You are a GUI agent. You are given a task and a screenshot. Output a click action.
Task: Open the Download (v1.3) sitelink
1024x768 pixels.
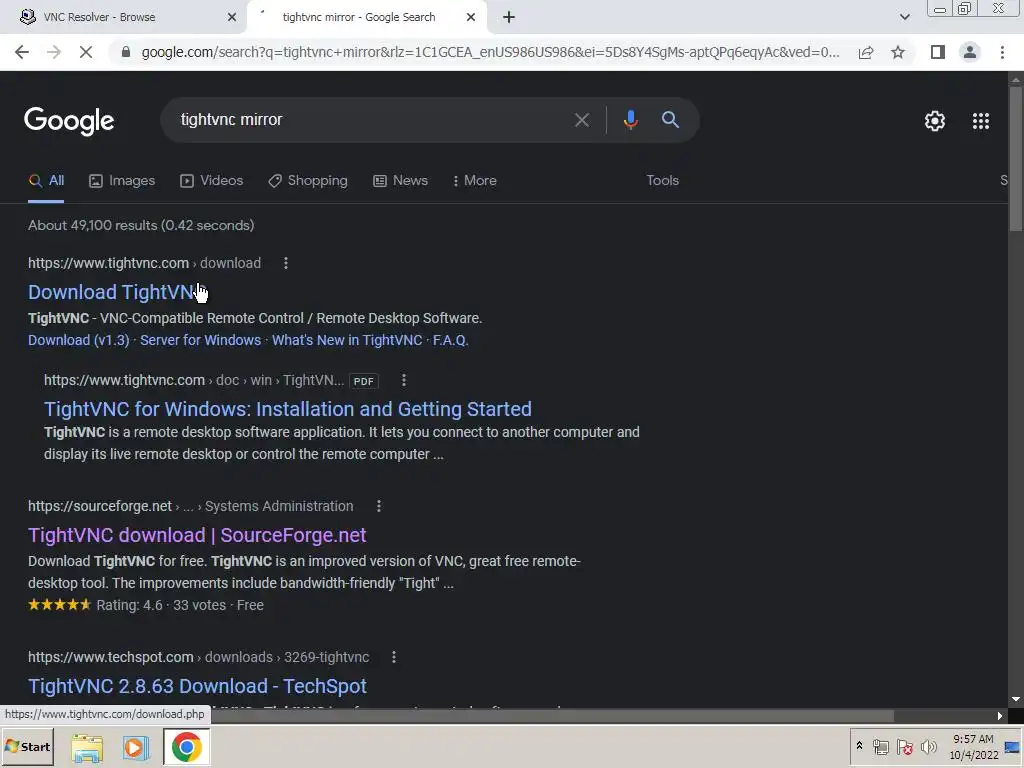coord(78,340)
